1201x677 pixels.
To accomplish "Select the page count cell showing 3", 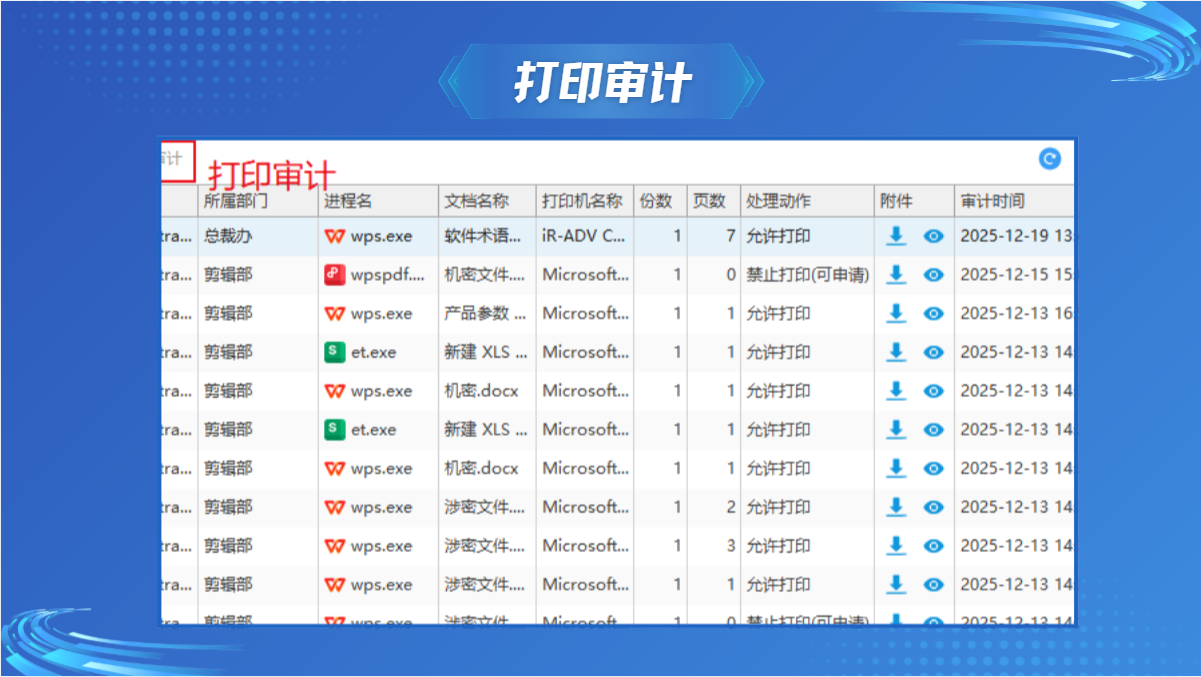I will [x=713, y=545].
